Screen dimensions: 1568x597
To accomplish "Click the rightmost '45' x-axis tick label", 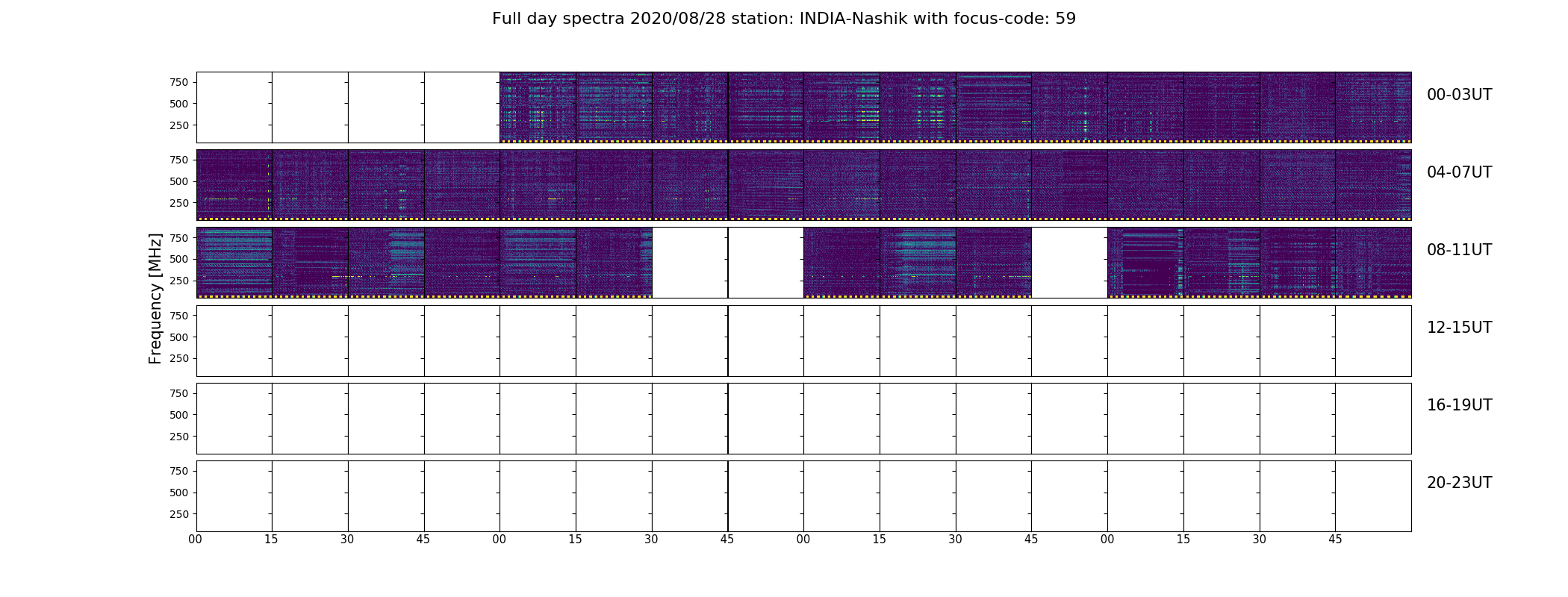I will point(1335,540).
